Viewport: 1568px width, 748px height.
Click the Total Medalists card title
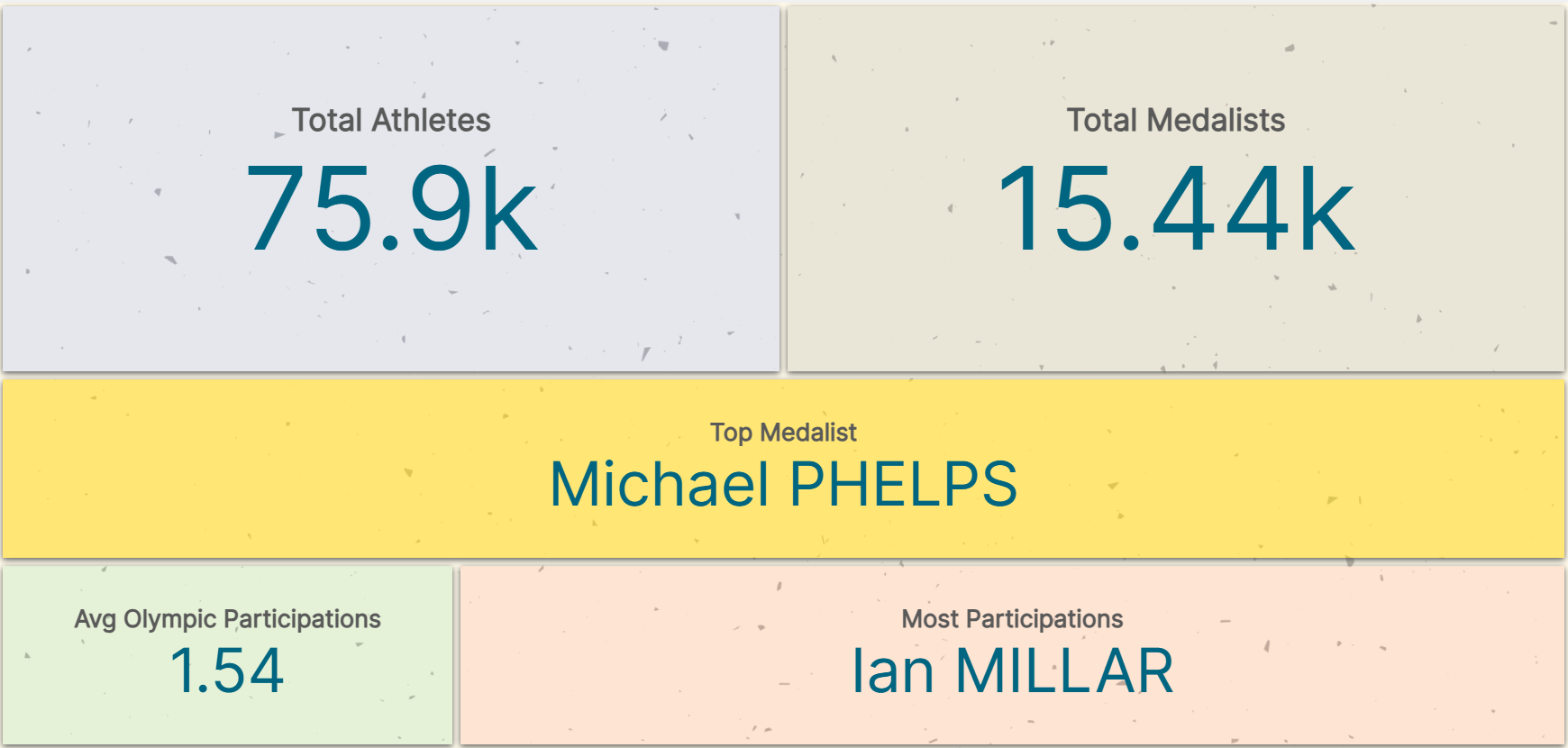click(x=1175, y=120)
